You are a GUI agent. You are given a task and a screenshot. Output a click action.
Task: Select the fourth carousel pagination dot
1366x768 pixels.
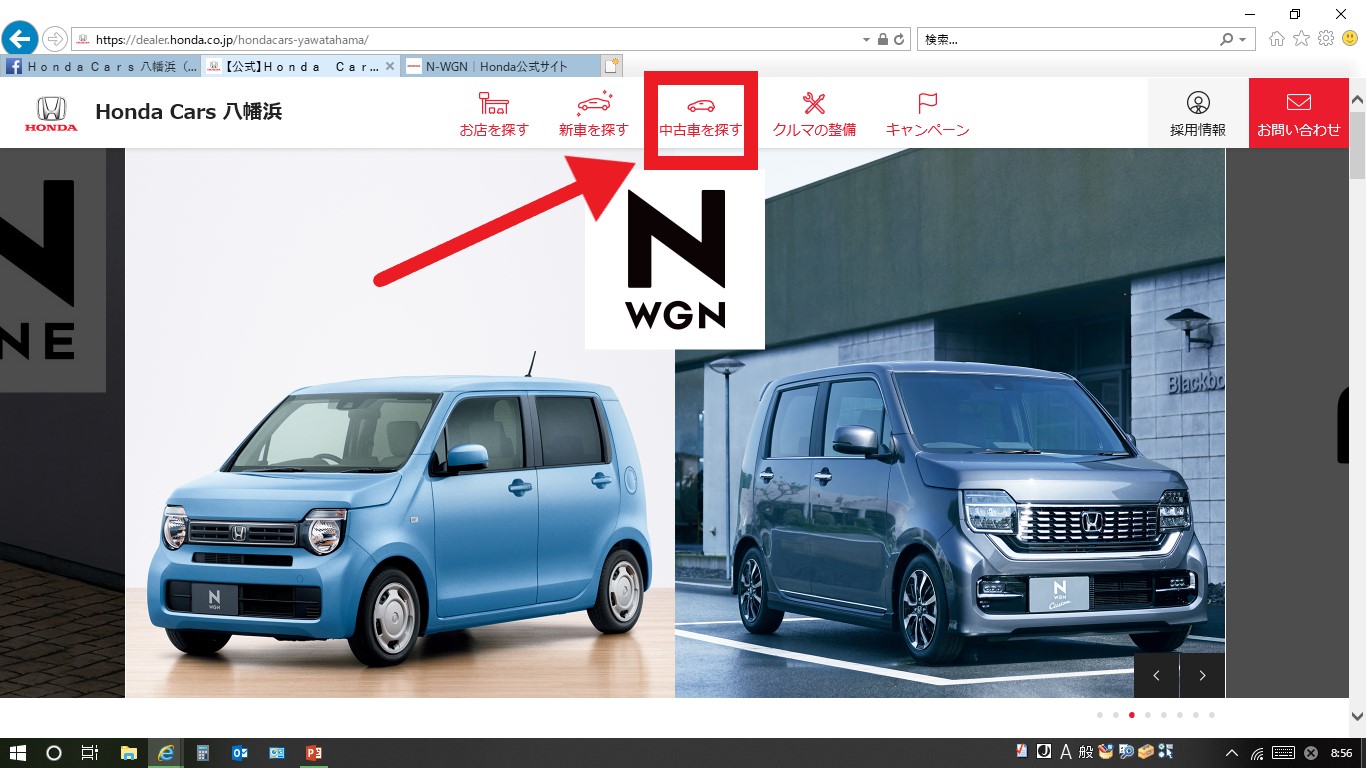[1148, 715]
